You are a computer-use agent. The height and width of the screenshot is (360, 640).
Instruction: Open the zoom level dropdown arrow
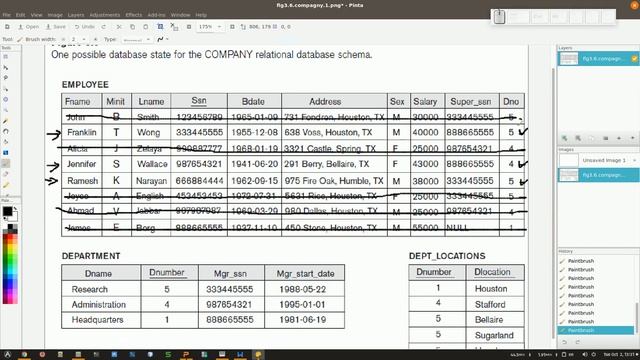219,27
